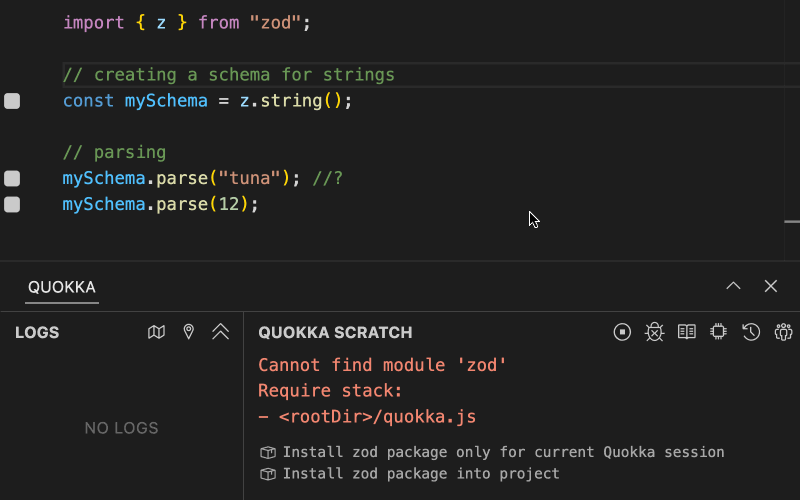Open the Quokka debugger bug icon
This screenshot has width=800, height=500.
coord(654,332)
